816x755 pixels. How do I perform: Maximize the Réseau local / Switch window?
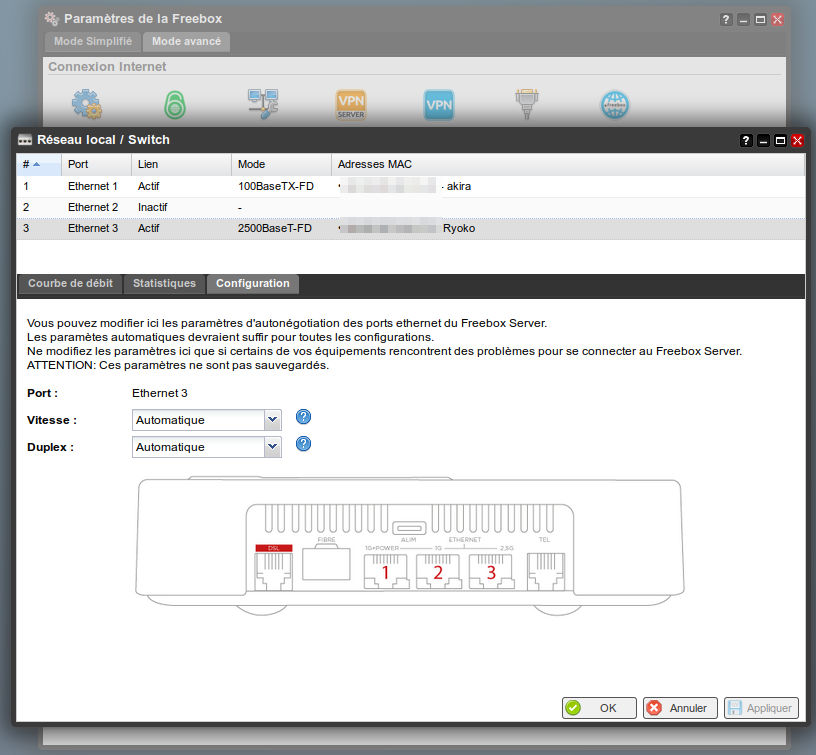coord(780,140)
